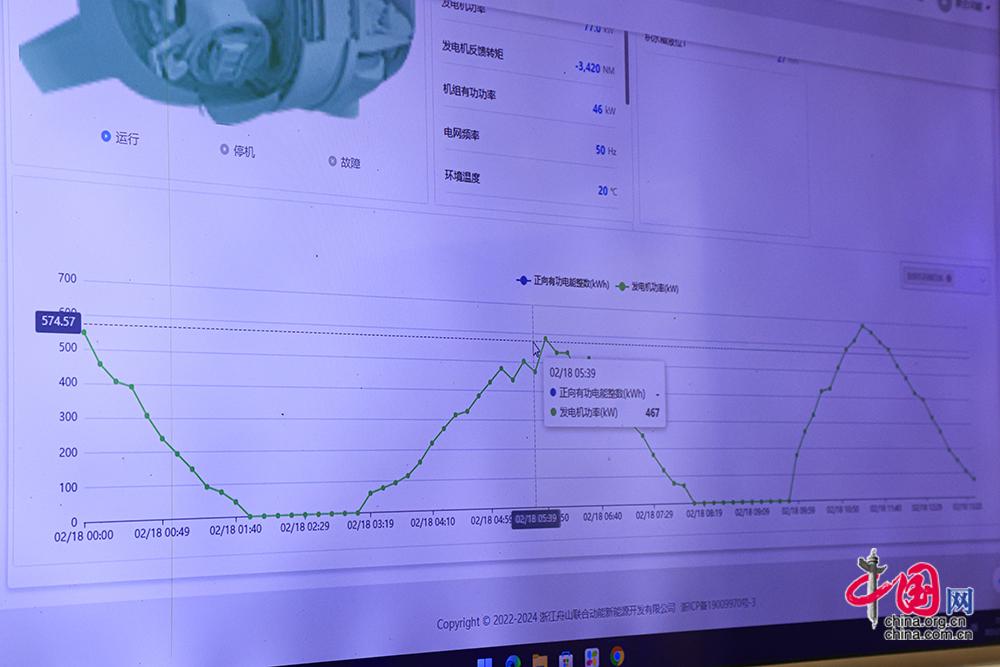Click the 574.57 y-axis value marker
This screenshot has height=667, width=1000.
click(58, 321)
